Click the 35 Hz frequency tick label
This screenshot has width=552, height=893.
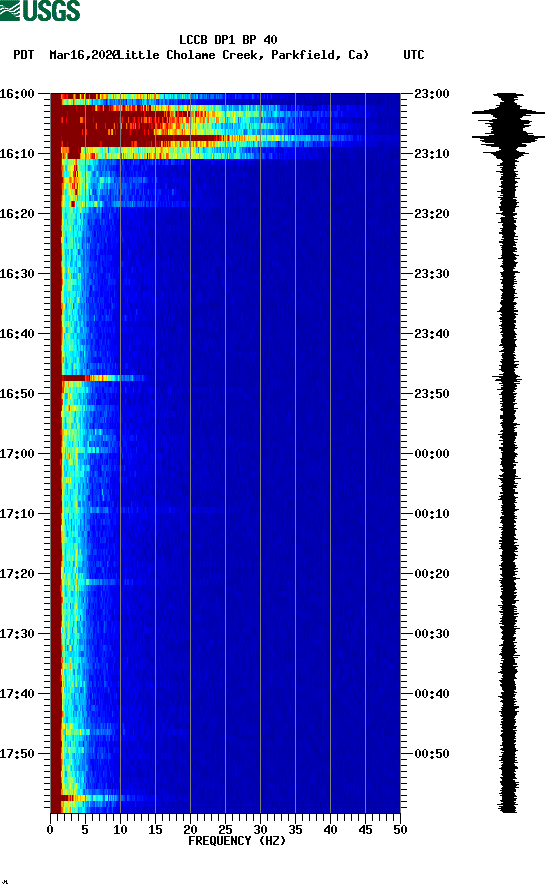tap(295, 830)
